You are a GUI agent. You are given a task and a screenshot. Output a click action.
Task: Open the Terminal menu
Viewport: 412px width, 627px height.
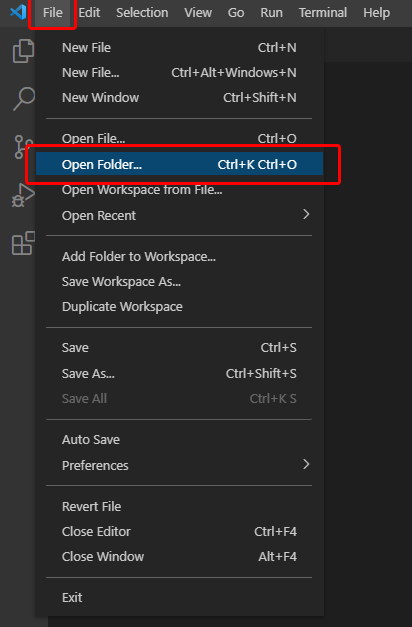coord(323,12)
